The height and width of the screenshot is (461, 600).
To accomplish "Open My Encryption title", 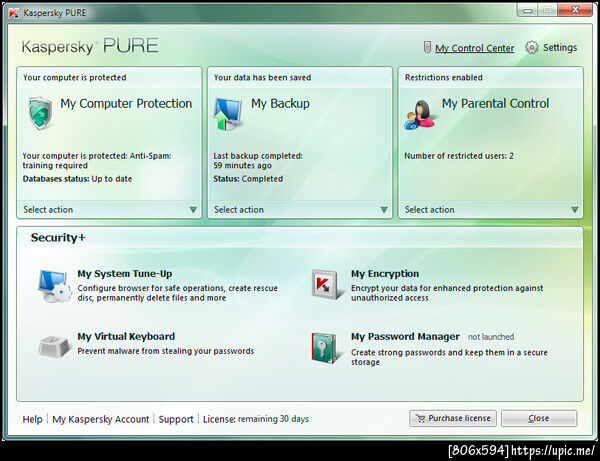I will [385, 274].
